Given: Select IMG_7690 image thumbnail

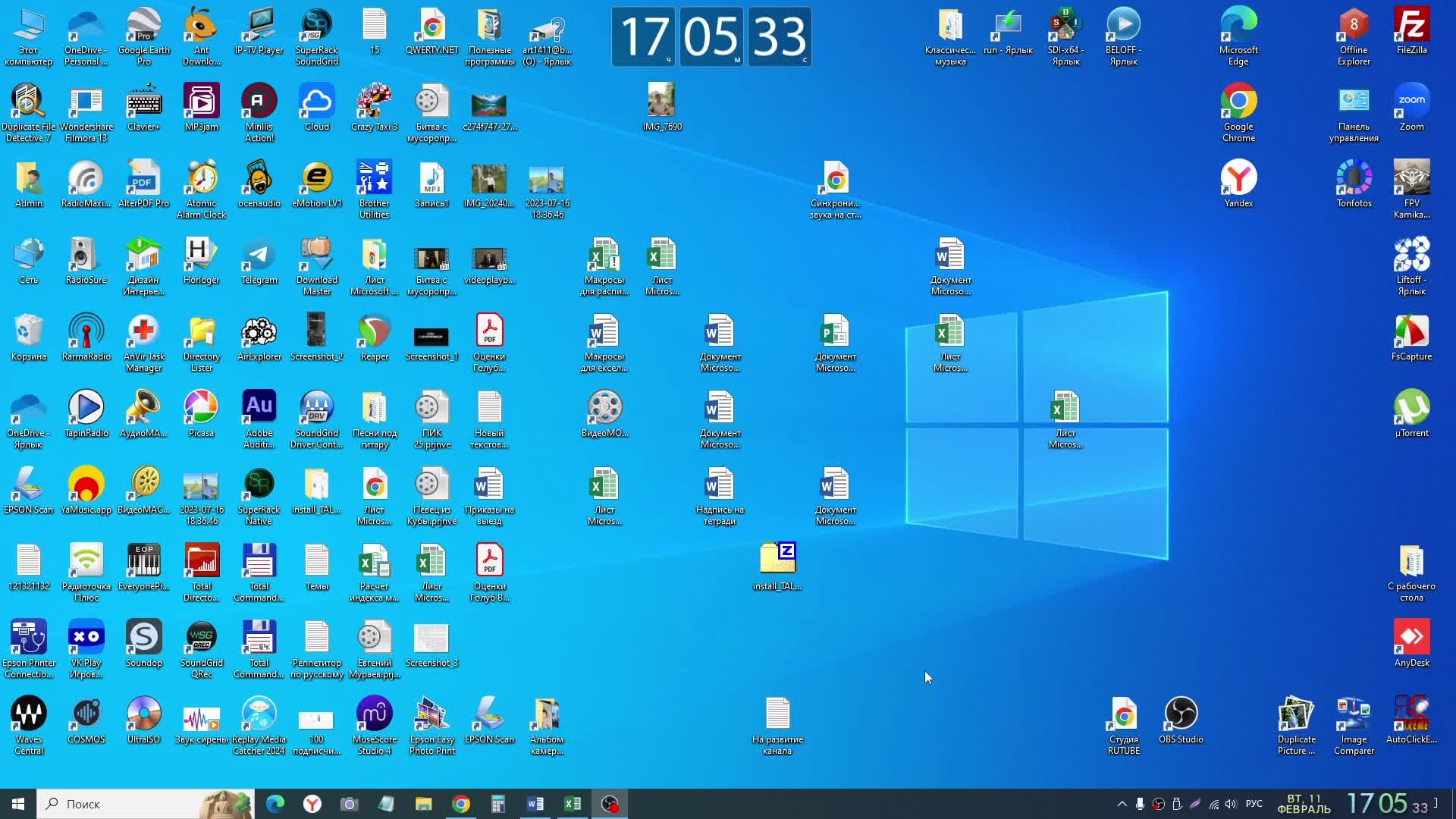Looking at the screenshot, I should point(661,108).
